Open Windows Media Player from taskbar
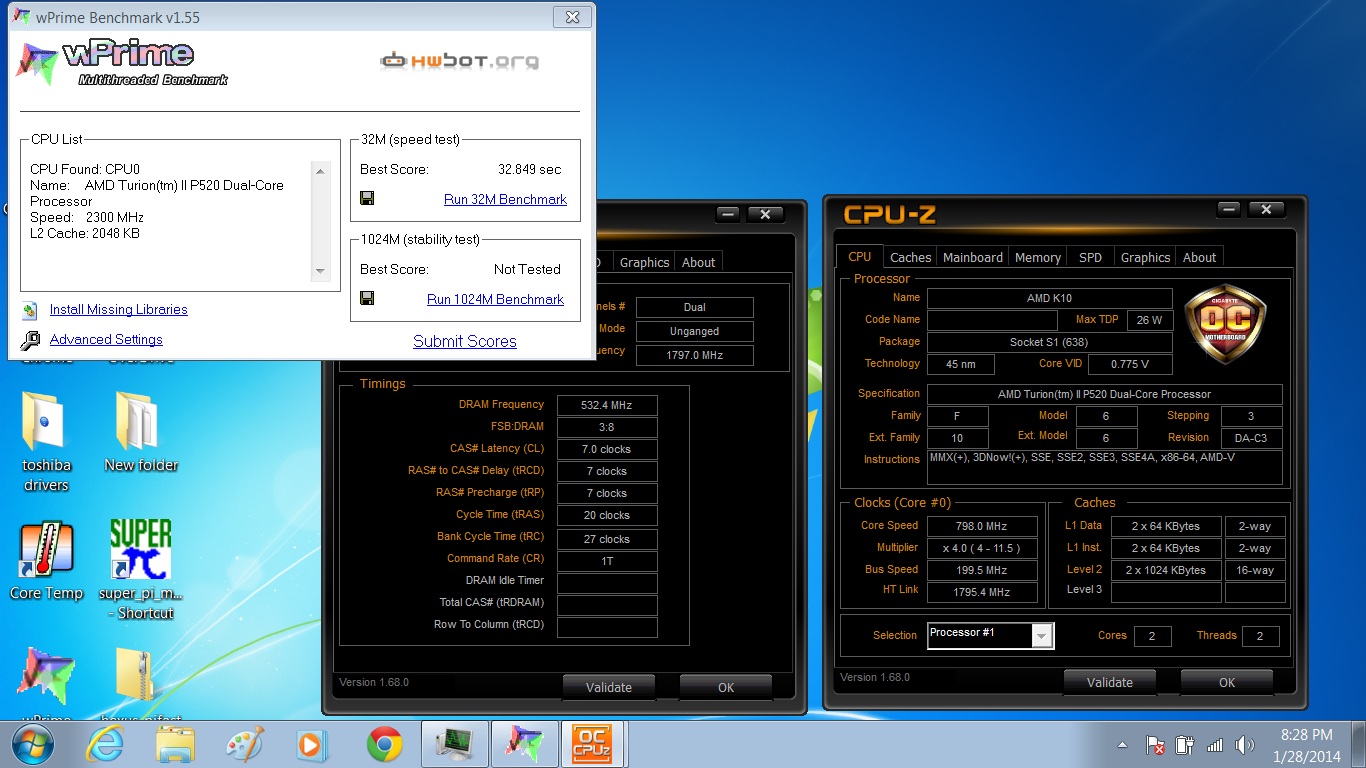This screenshot has width=1366, height=768. coord(313,744)
